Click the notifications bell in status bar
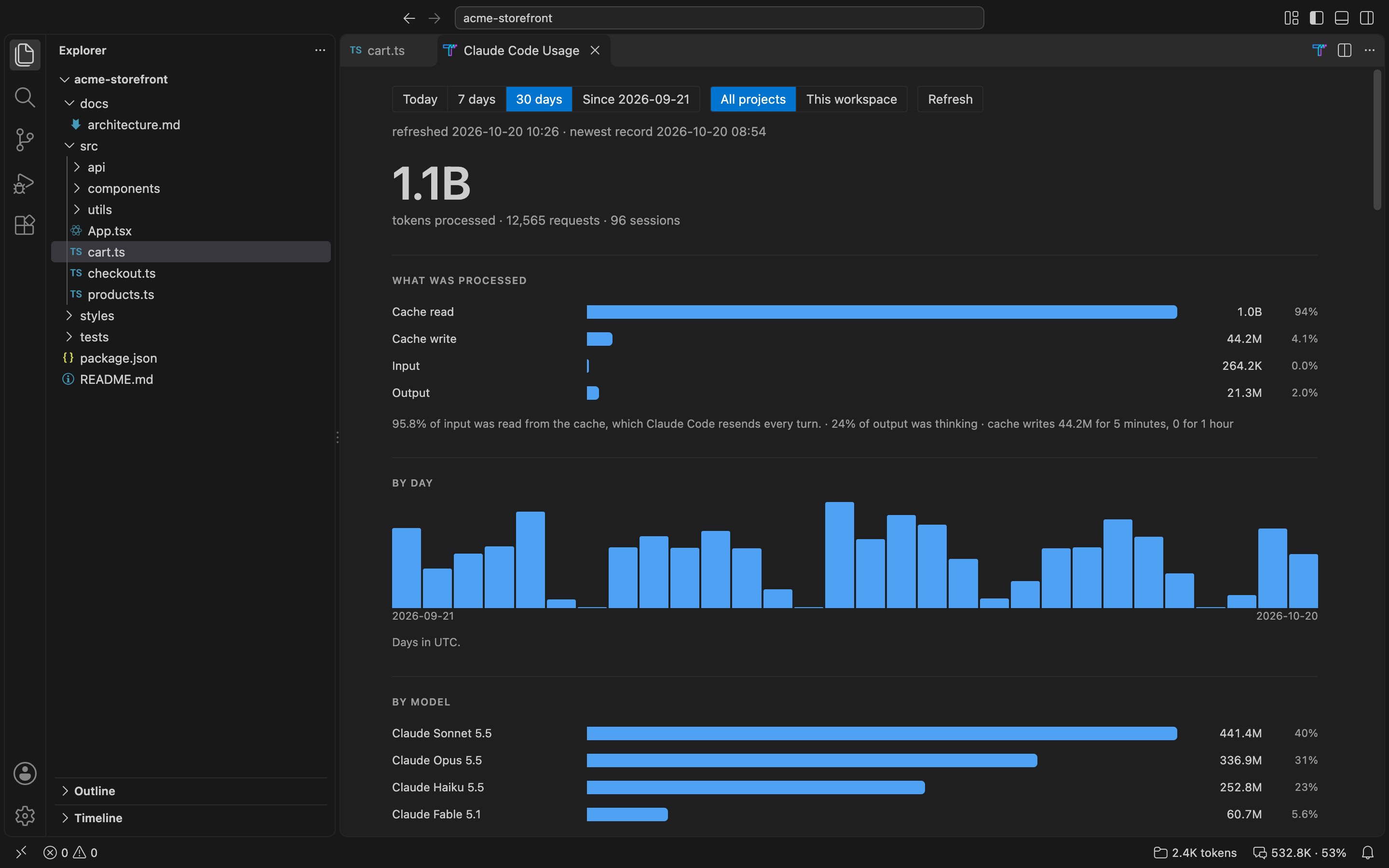The width and height of the screenshot is (1389, 868). click(x=1368, y=853)
